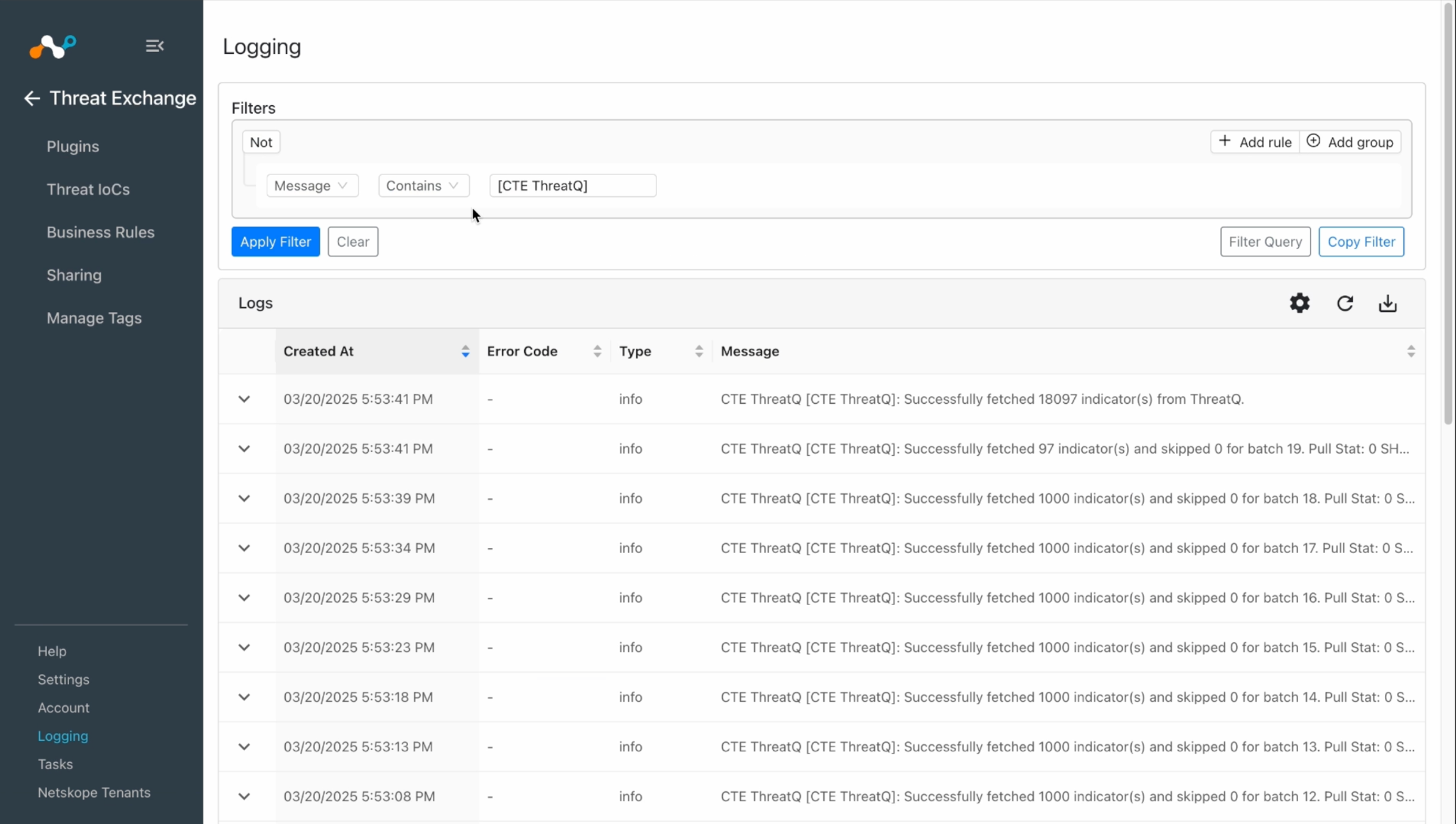Open Tasks in the sidebar

point(55,764)
